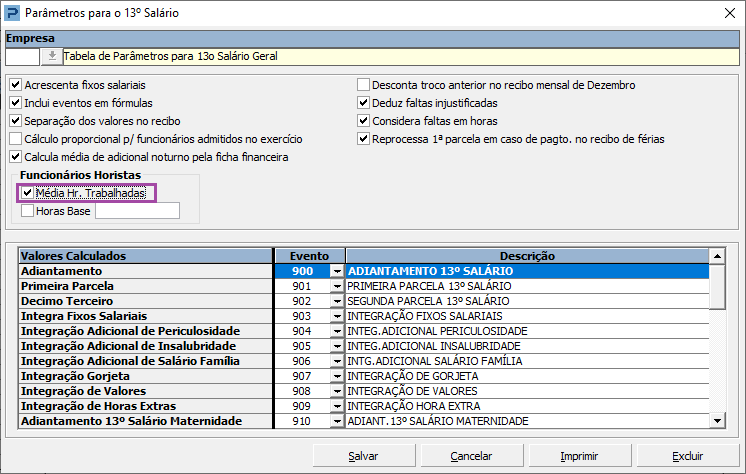
Task: Toggle Separação dos valores no recibo checkbox
Action: click(16, 121)
